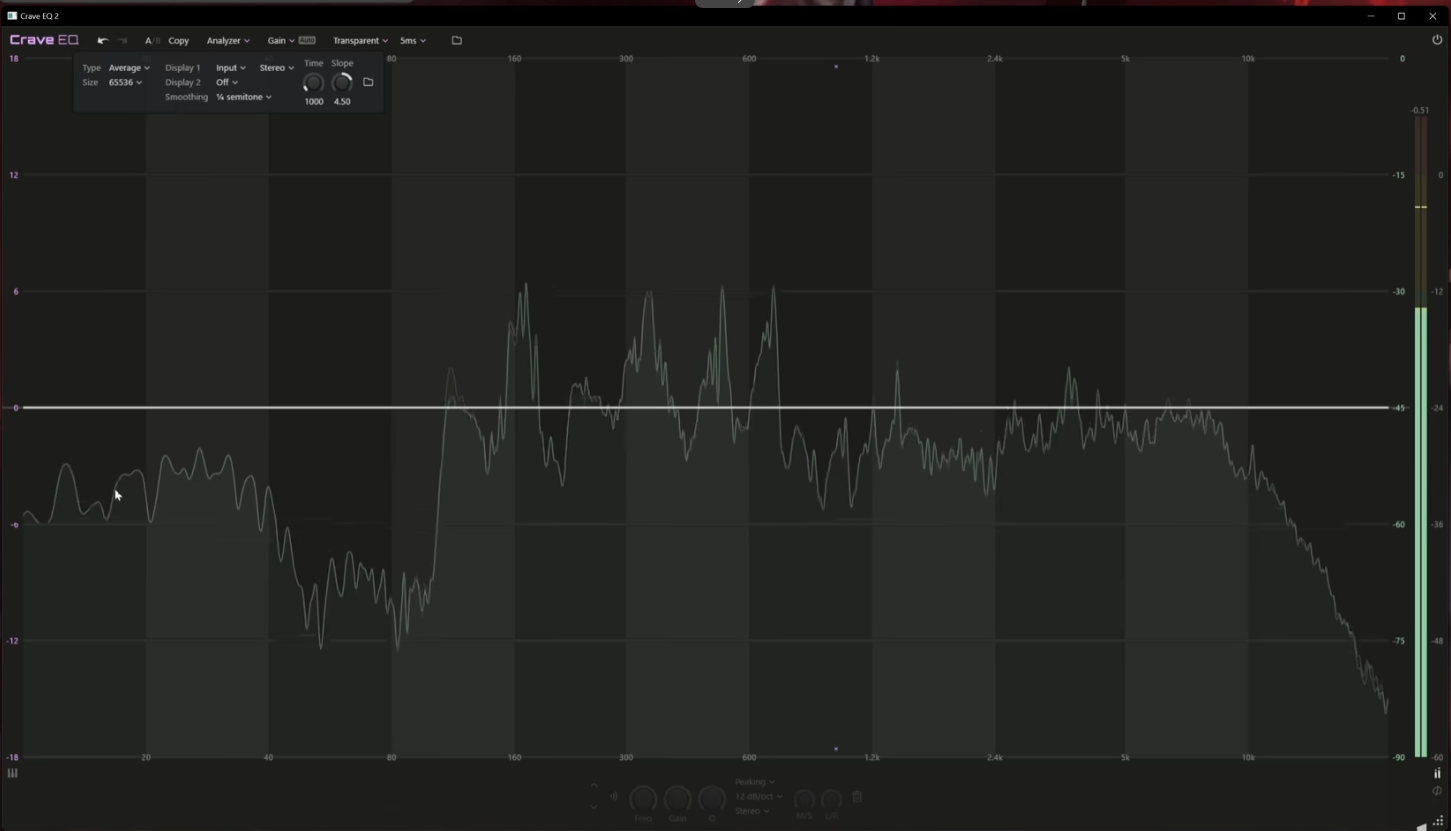The height and width of the screenshot is (831, 1451).
Task: Open the folder icon in analyzer panel
Action: coord(368,82)
